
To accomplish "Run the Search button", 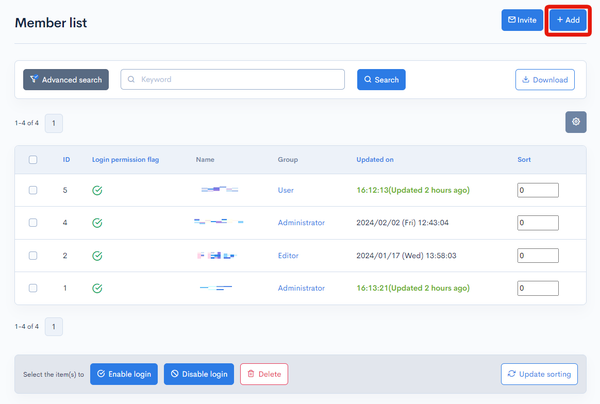I will (381, 80).
